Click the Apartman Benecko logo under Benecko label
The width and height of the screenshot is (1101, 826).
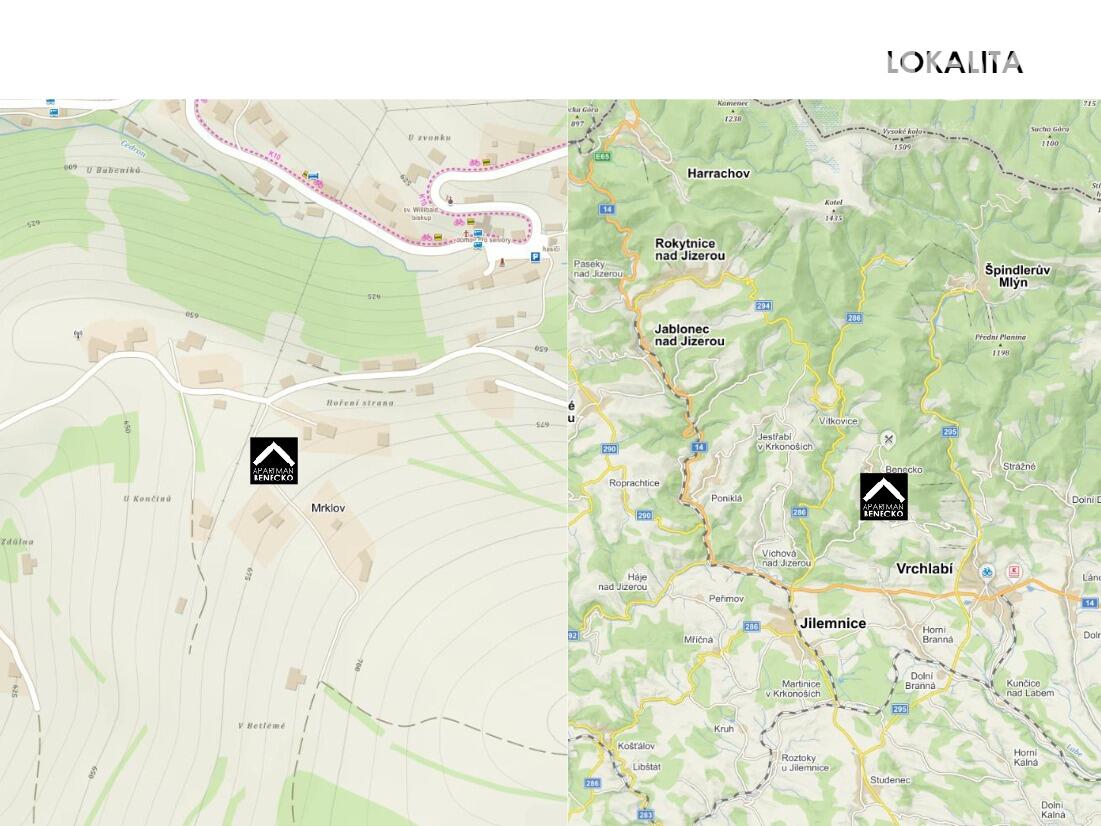point(884,497)
